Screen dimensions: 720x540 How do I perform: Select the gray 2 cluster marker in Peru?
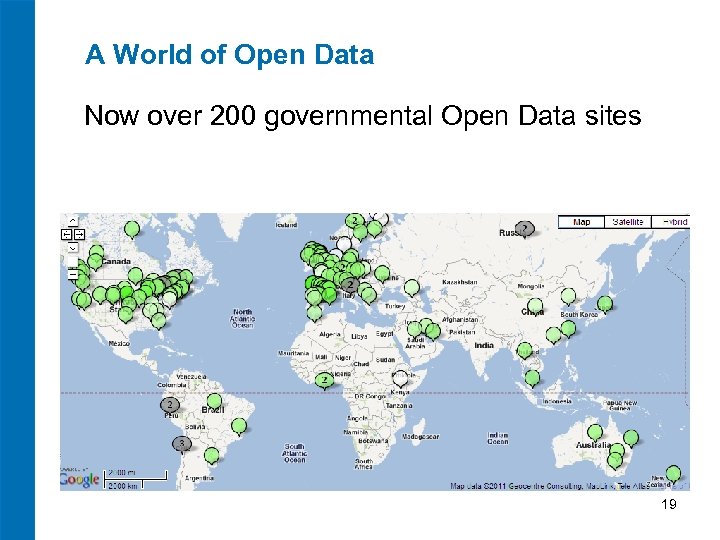169,405
